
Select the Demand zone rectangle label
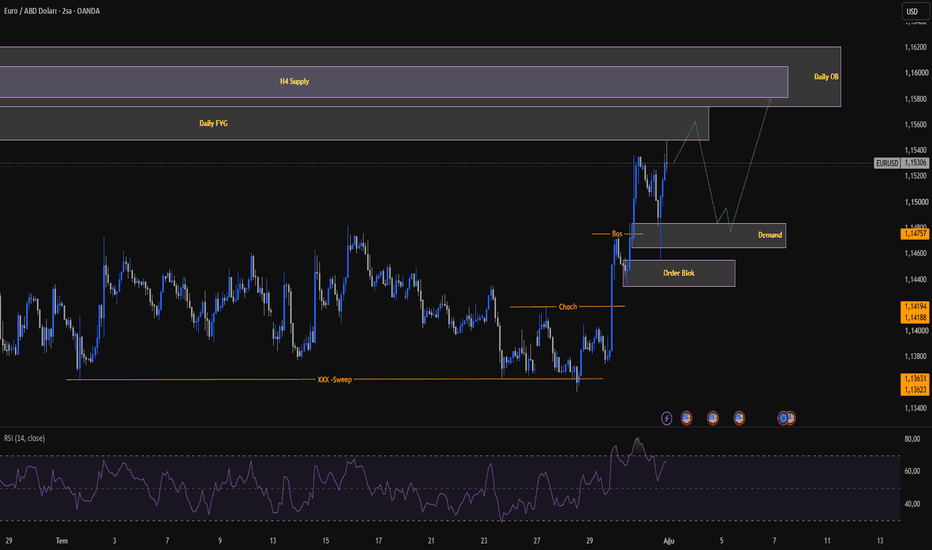pyautogui.click(x=770, y=235)
